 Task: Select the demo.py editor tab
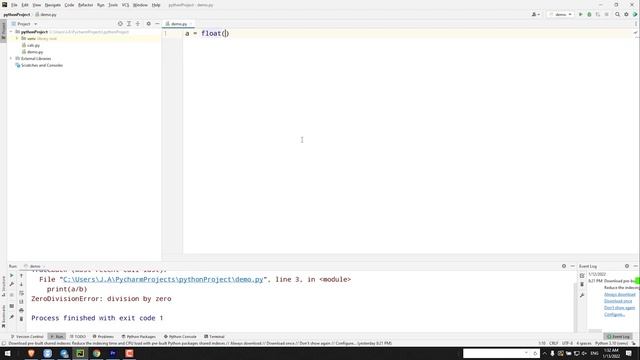(178, 24)
